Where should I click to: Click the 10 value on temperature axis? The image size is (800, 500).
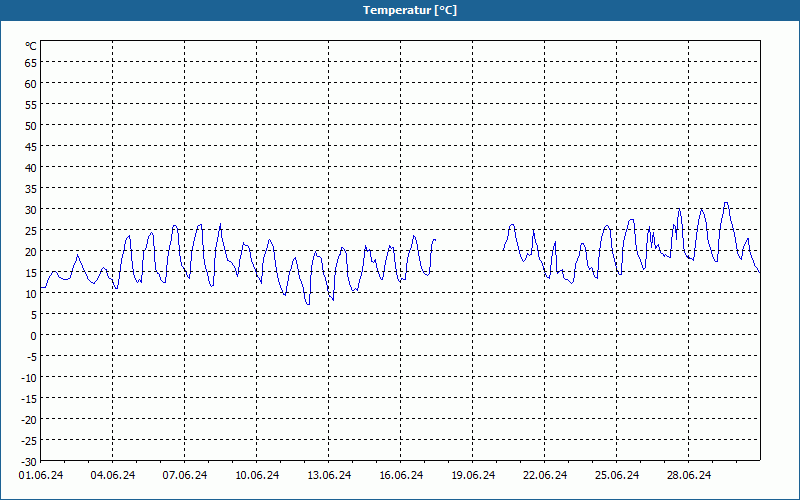(31, 294)
